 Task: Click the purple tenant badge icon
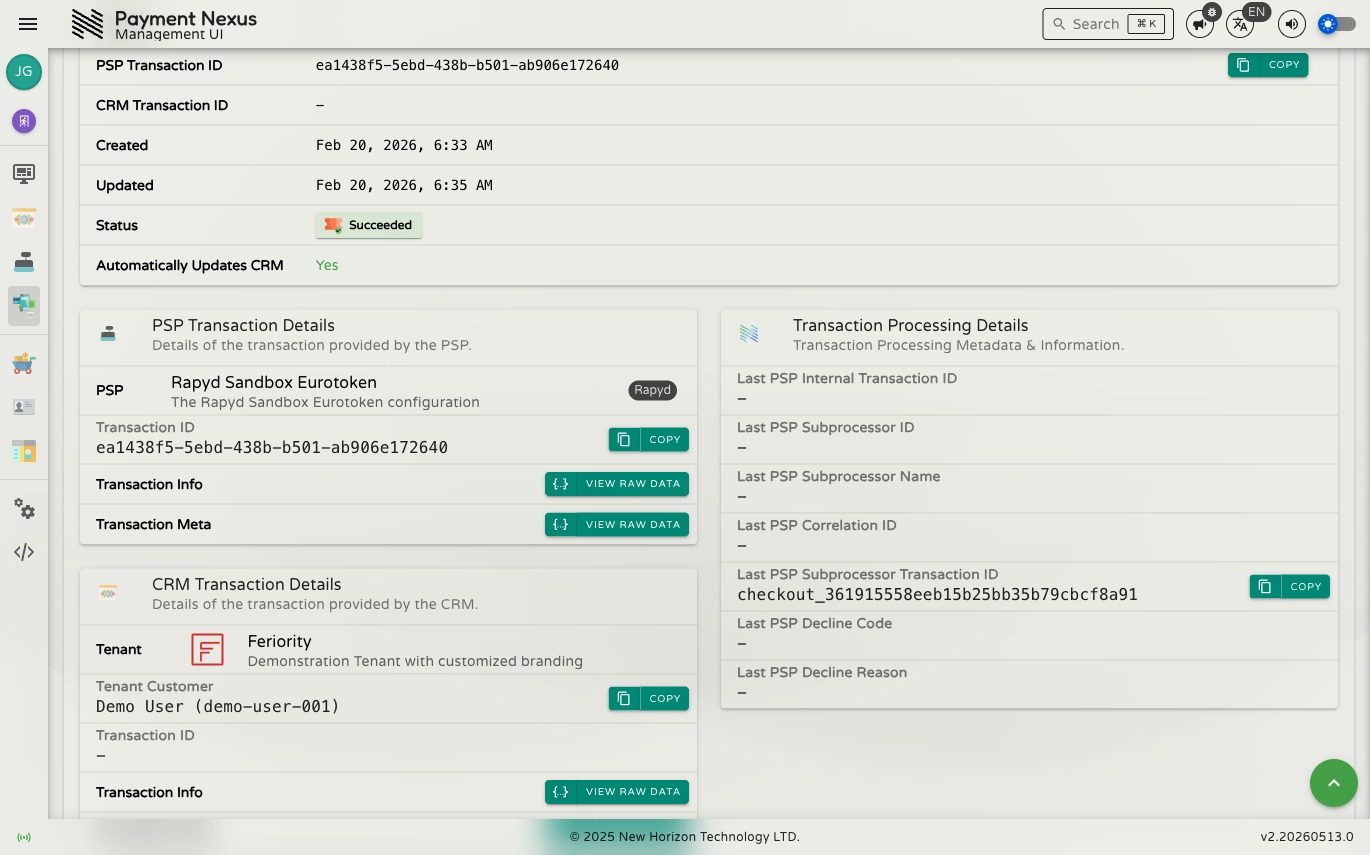(24, 121)
